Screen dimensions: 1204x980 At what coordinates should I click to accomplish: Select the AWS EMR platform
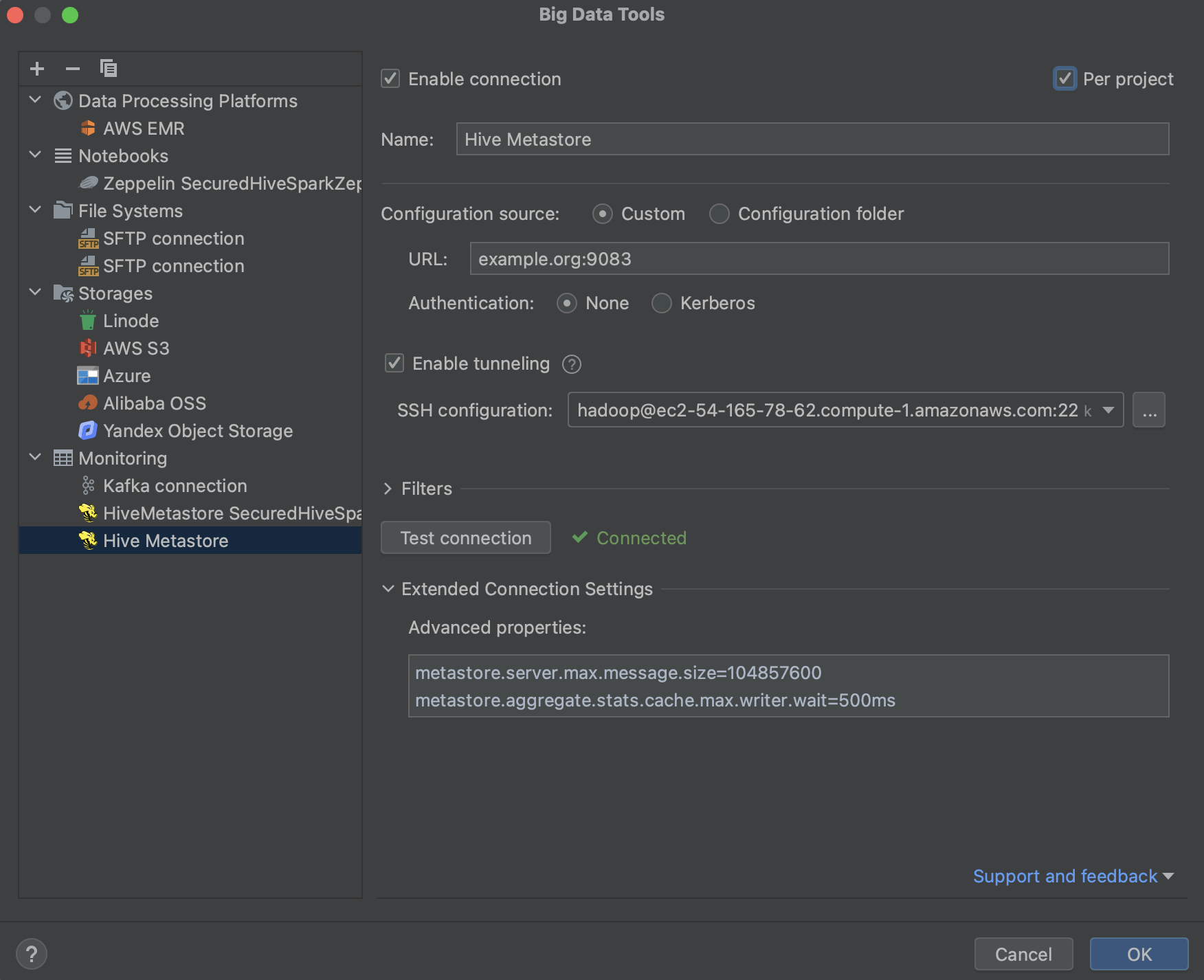[143, 129]
